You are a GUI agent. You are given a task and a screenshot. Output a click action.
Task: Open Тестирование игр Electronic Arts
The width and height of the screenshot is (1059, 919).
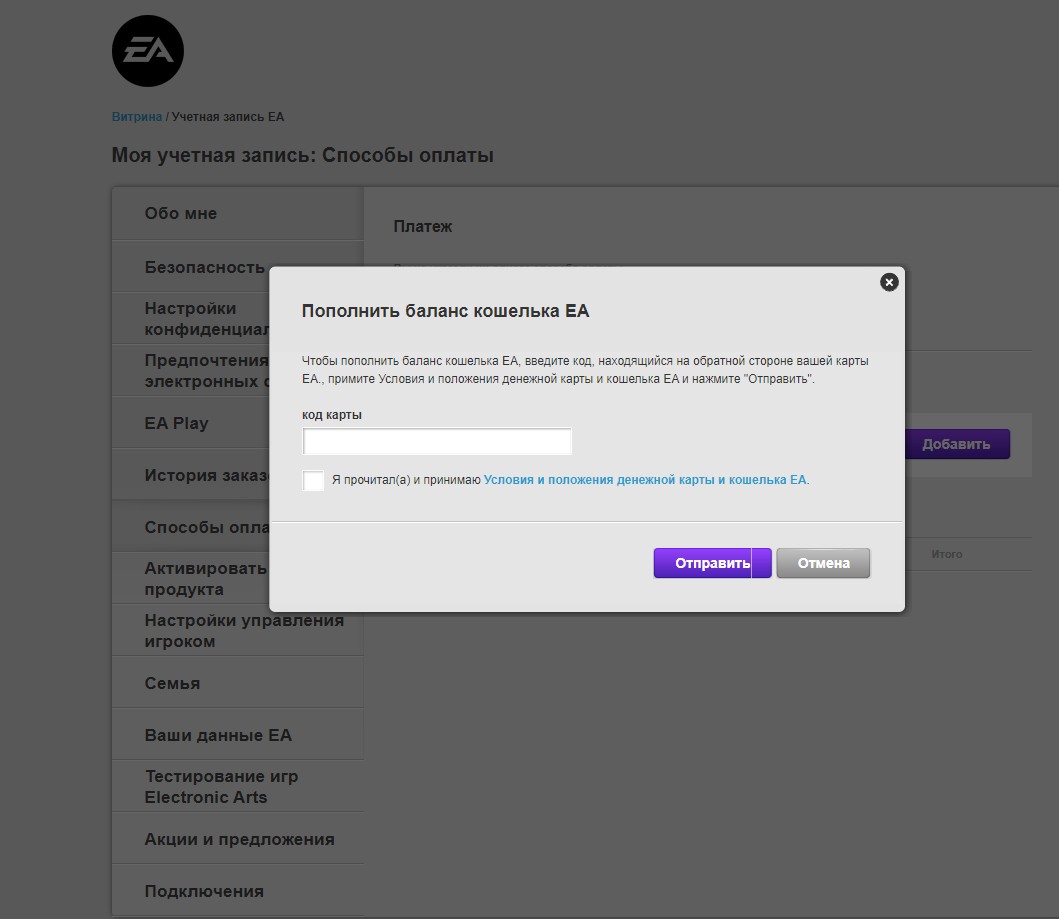coord(221,787)
